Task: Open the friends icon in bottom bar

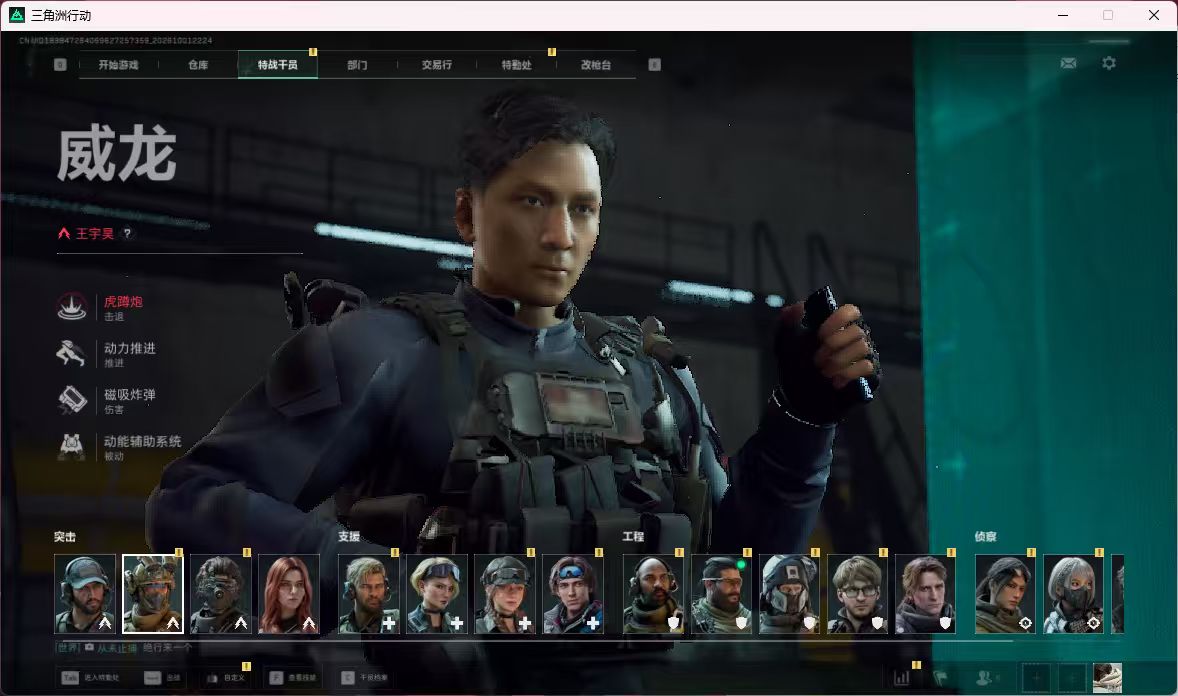Action: pos(986,678)
